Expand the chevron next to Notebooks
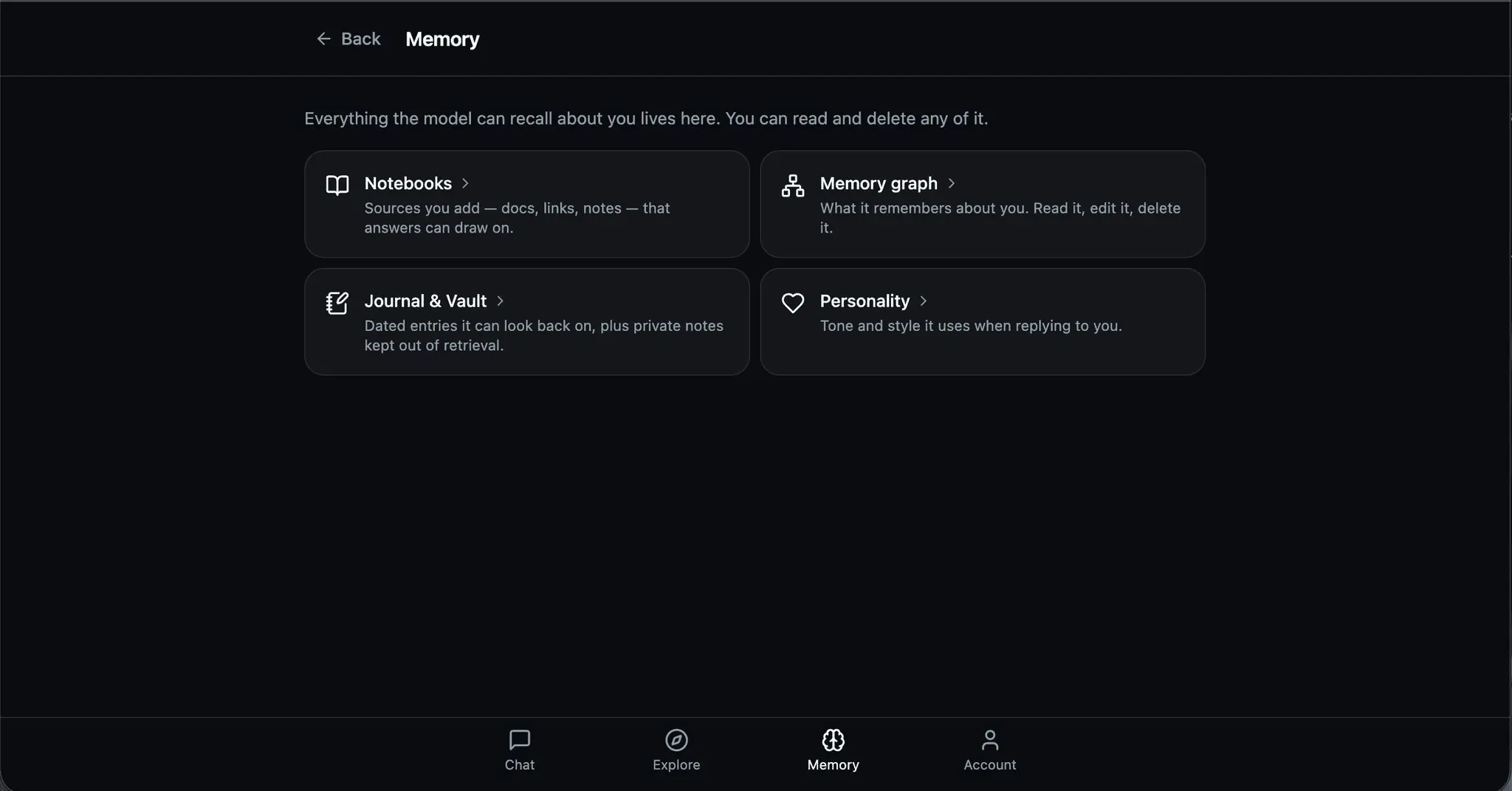 pyautogui.click(x=465, y=183)
